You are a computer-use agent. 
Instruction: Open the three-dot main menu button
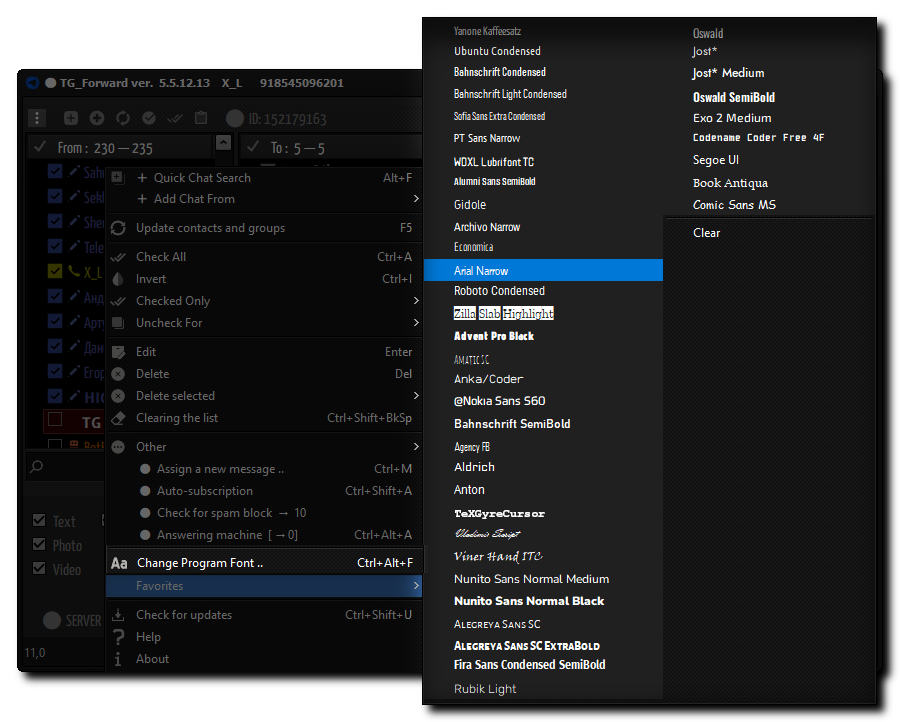coord(37,118)
